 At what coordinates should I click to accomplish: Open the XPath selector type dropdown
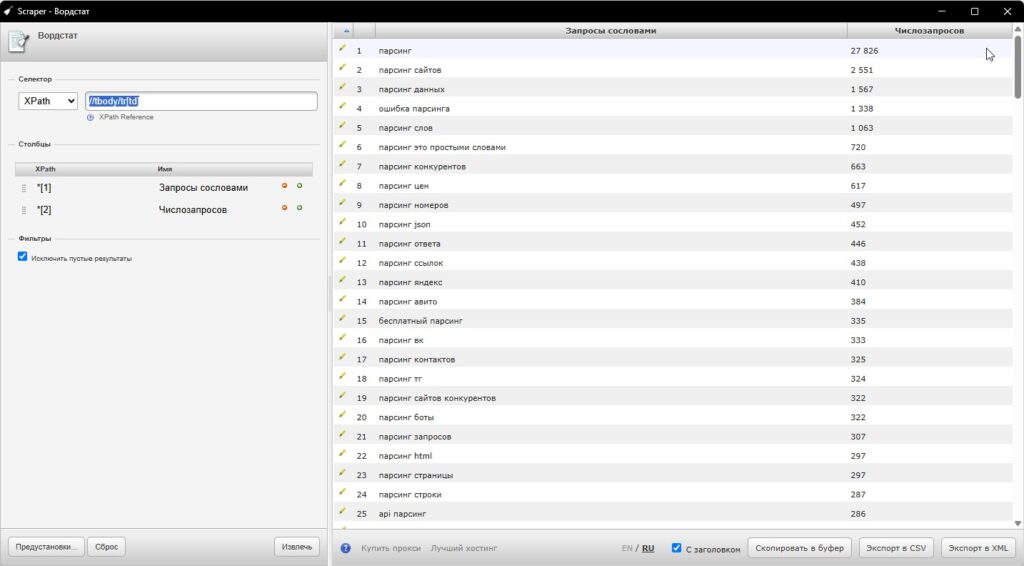(48, 101)
